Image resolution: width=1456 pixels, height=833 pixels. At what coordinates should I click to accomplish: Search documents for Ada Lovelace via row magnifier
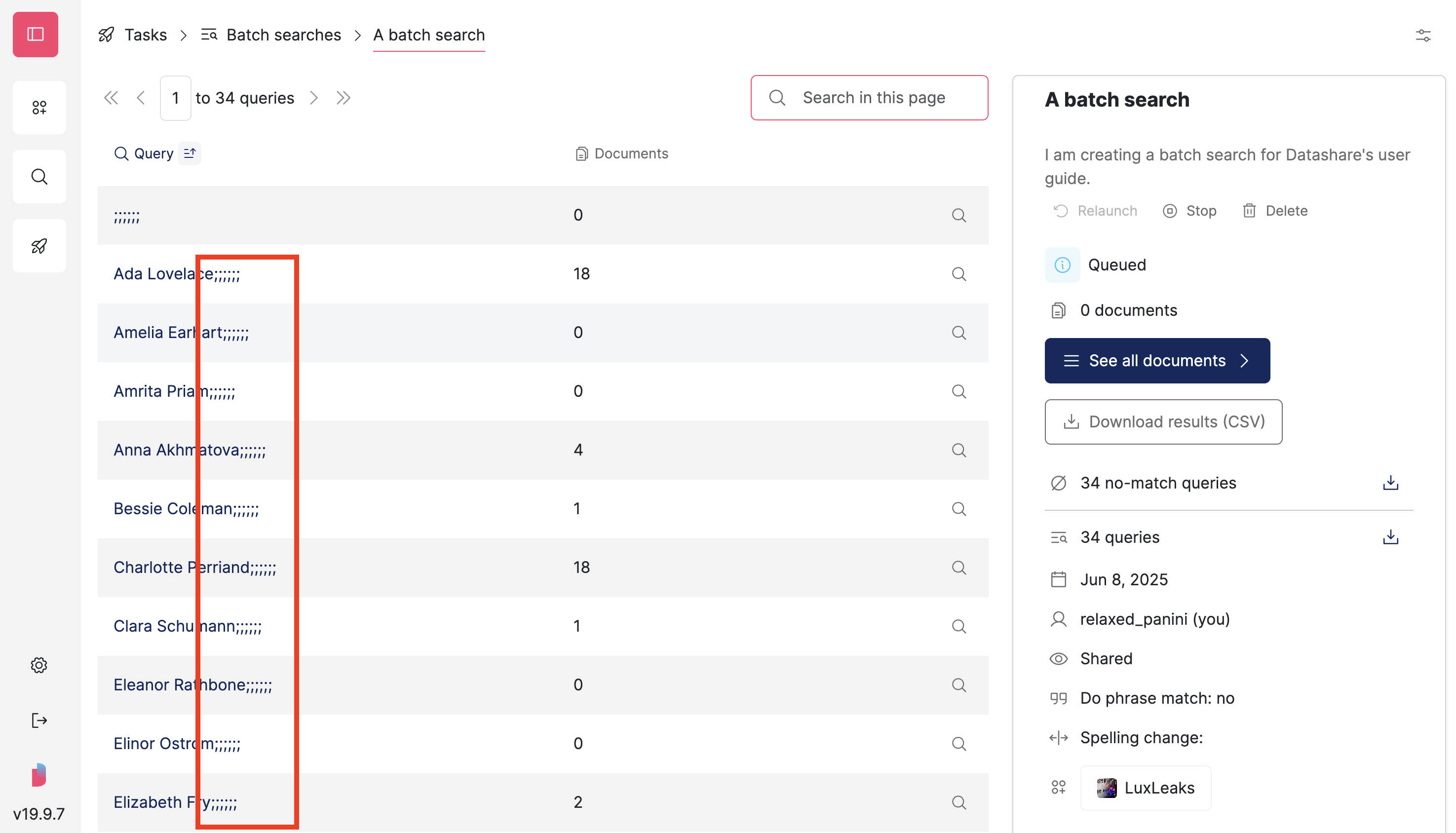959,274
